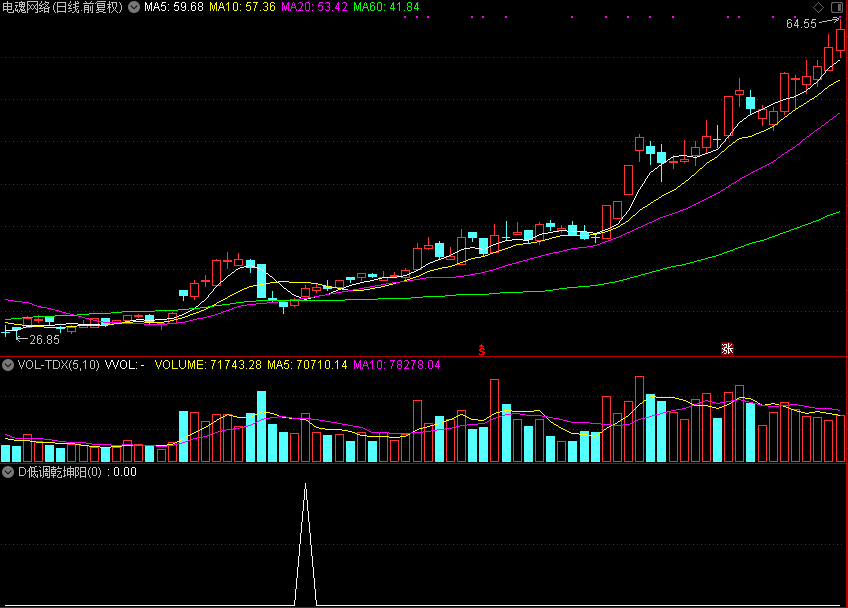Toggle the side panel icon at top right
The image size is (848, 608).
tap(837, 7)
